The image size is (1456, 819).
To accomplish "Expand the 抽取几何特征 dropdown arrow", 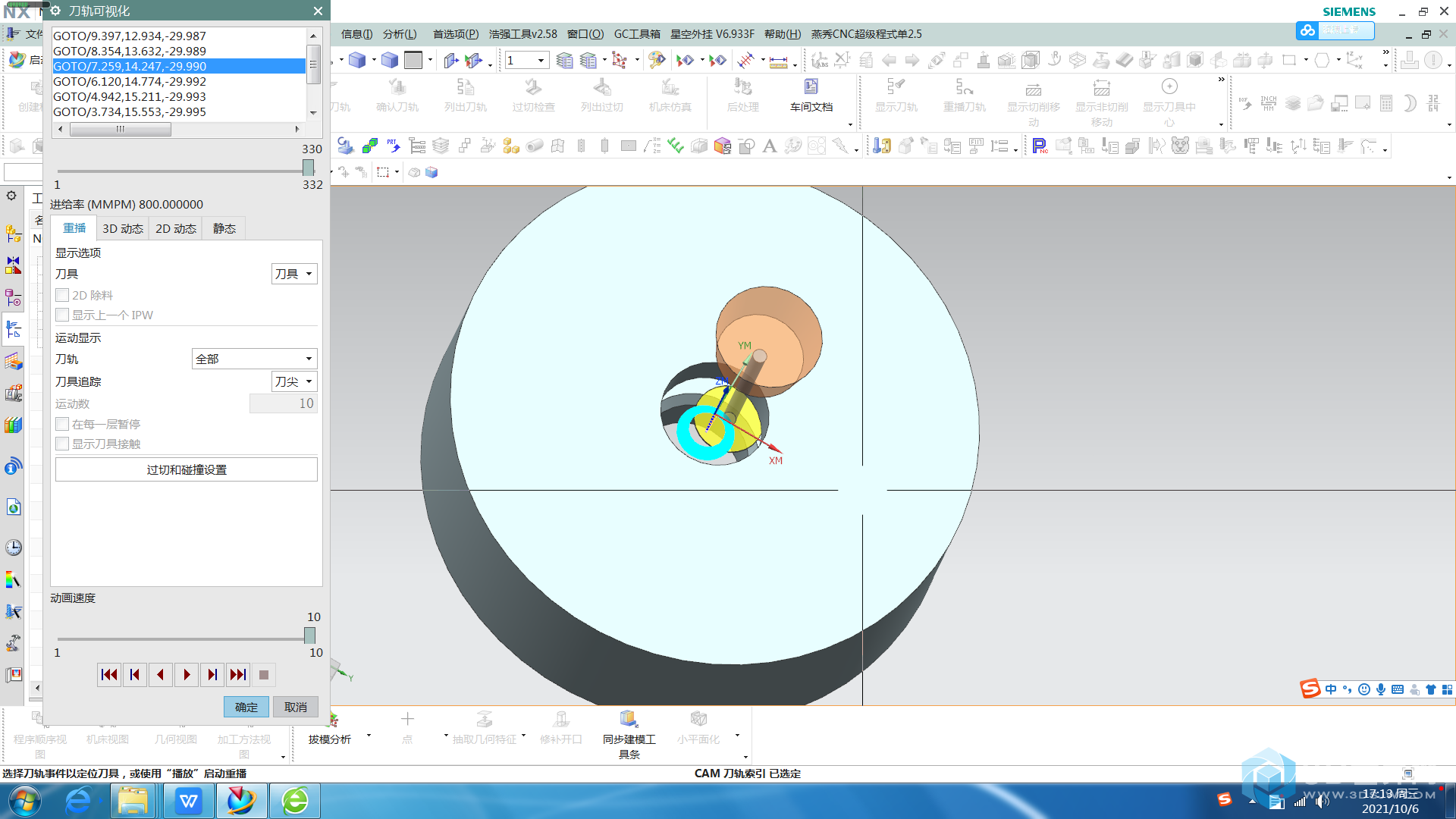I will click(523, 735).
